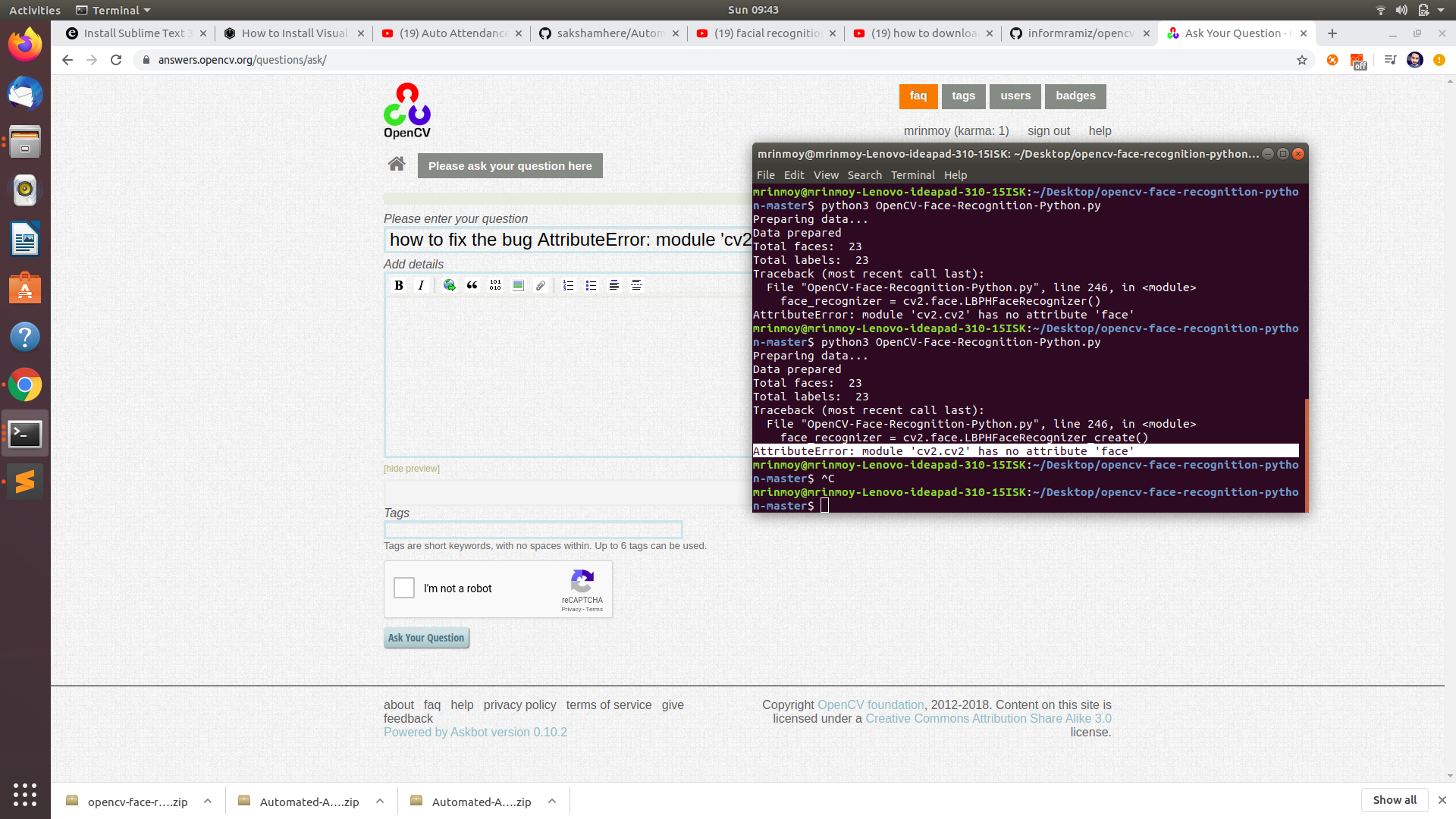This screenshot has height=819, width=1456.
Task: Open the privacy policy footer link
Action: (519, 704)
